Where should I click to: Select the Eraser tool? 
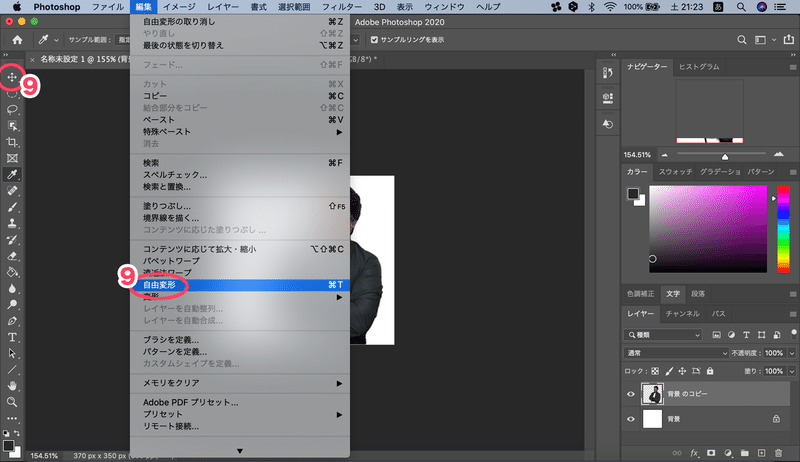(x=12, y=256)
